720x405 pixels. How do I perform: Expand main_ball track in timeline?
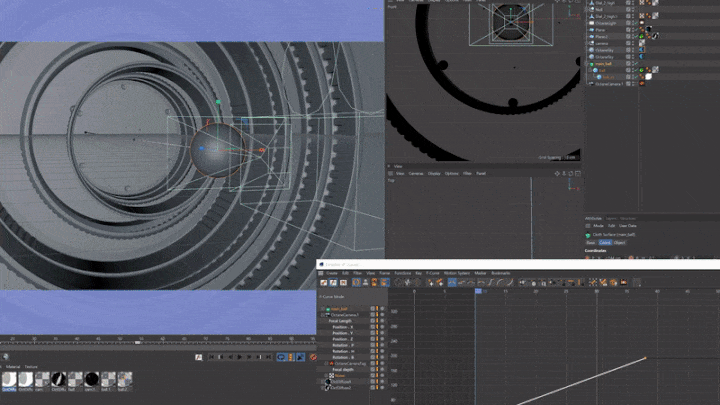click(322, 309)
